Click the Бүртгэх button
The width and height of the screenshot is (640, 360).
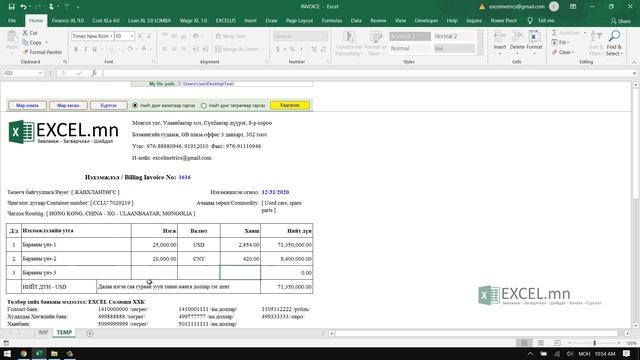[x=109, y=105]
